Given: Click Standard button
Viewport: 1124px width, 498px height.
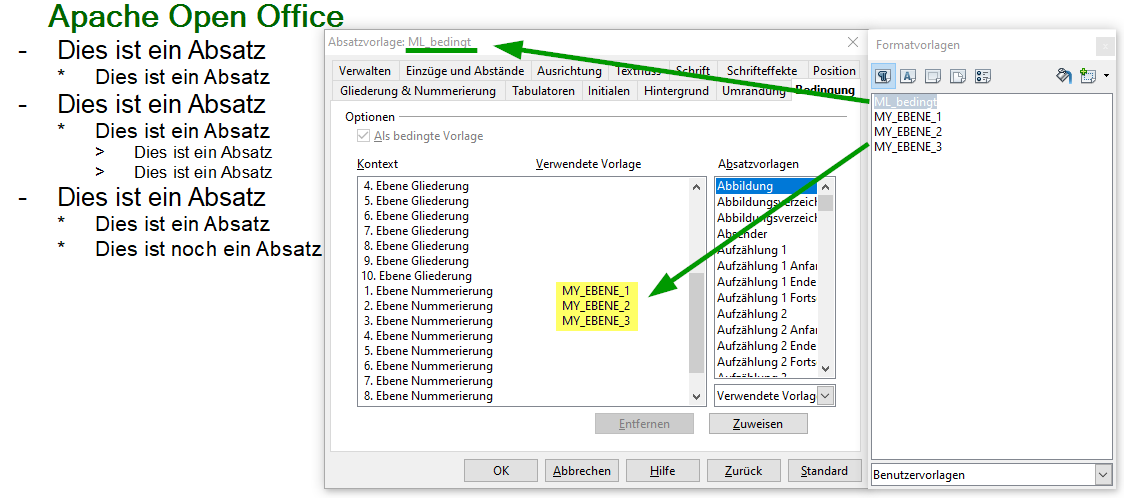Looking at the screenshot, I should 824,471.
